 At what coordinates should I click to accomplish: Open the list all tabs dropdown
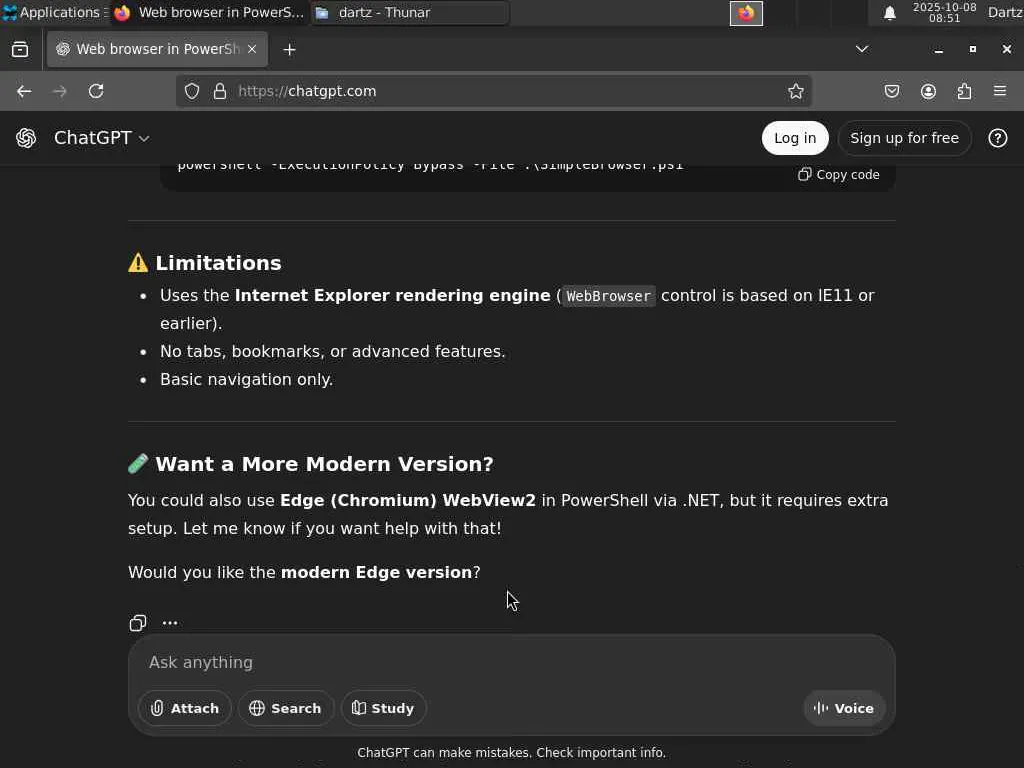click(862, 49)
